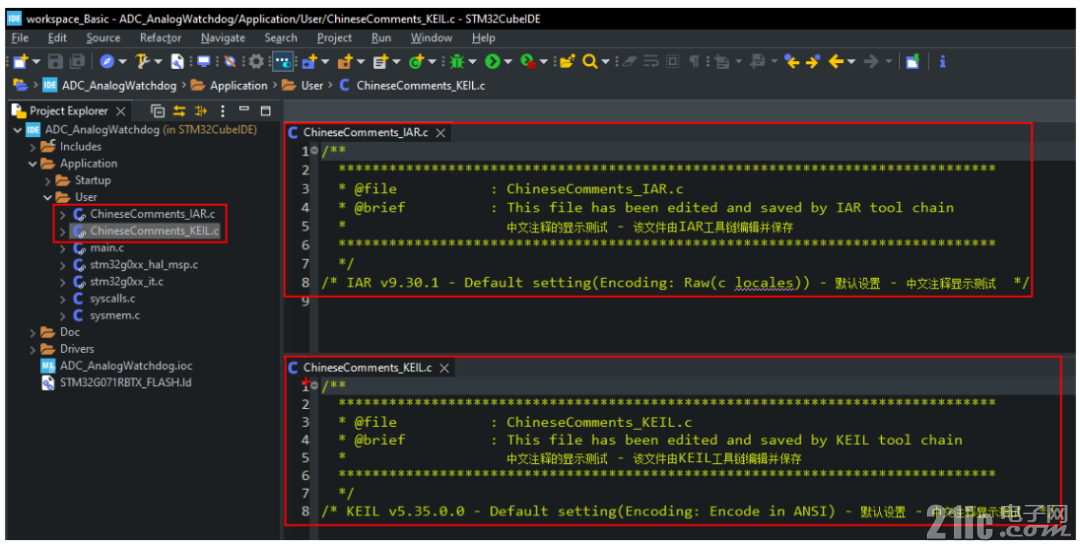Toggle Block Selection Mode button

tap(673, 61)
